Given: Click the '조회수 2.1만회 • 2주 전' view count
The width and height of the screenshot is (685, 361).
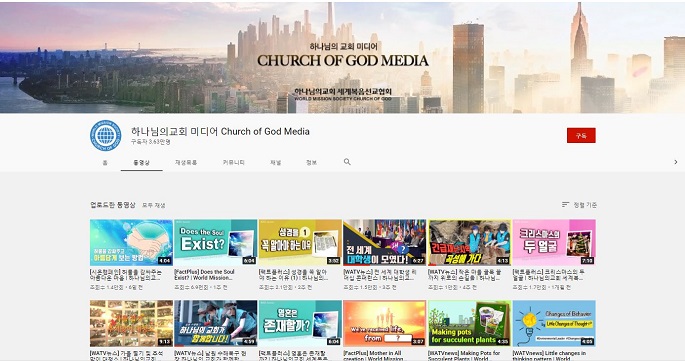Looking at the screenshot, I should click(x=285, y=288).
